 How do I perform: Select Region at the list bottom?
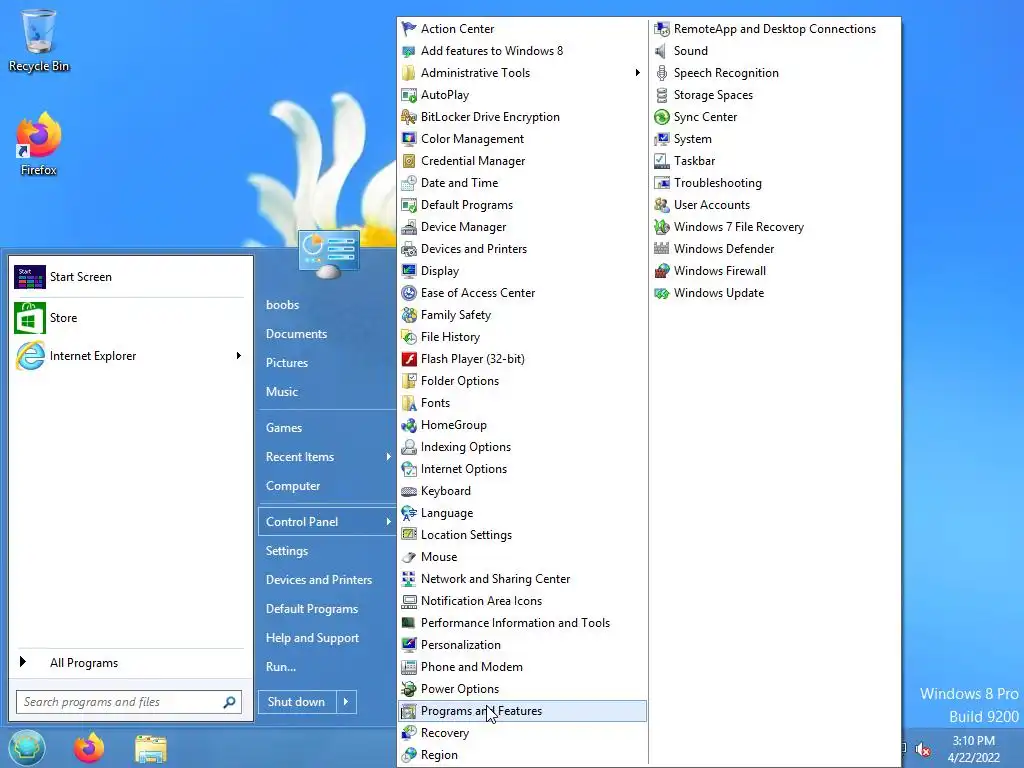522,755
